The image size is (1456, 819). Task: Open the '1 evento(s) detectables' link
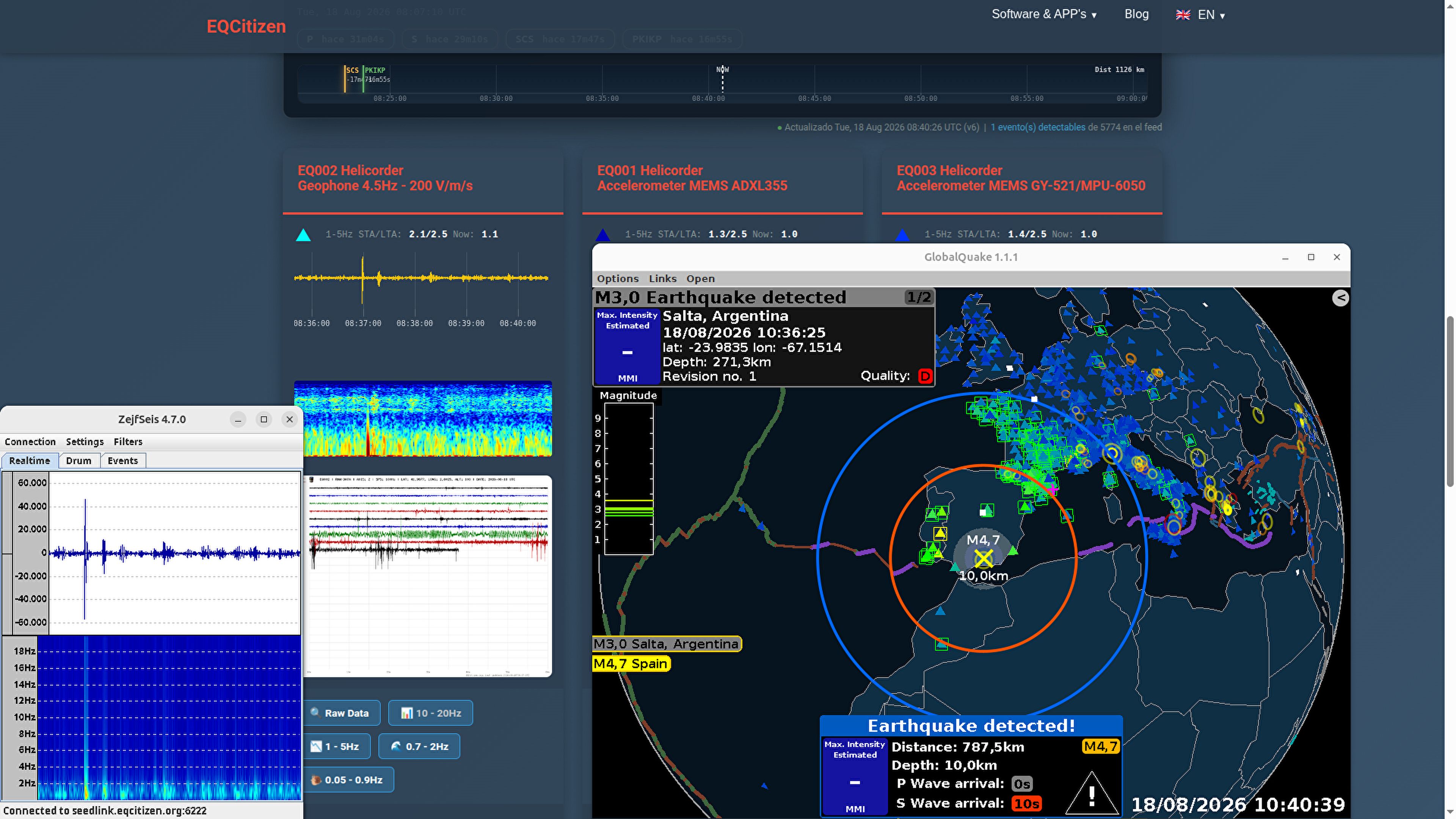tap(1038, 127)
